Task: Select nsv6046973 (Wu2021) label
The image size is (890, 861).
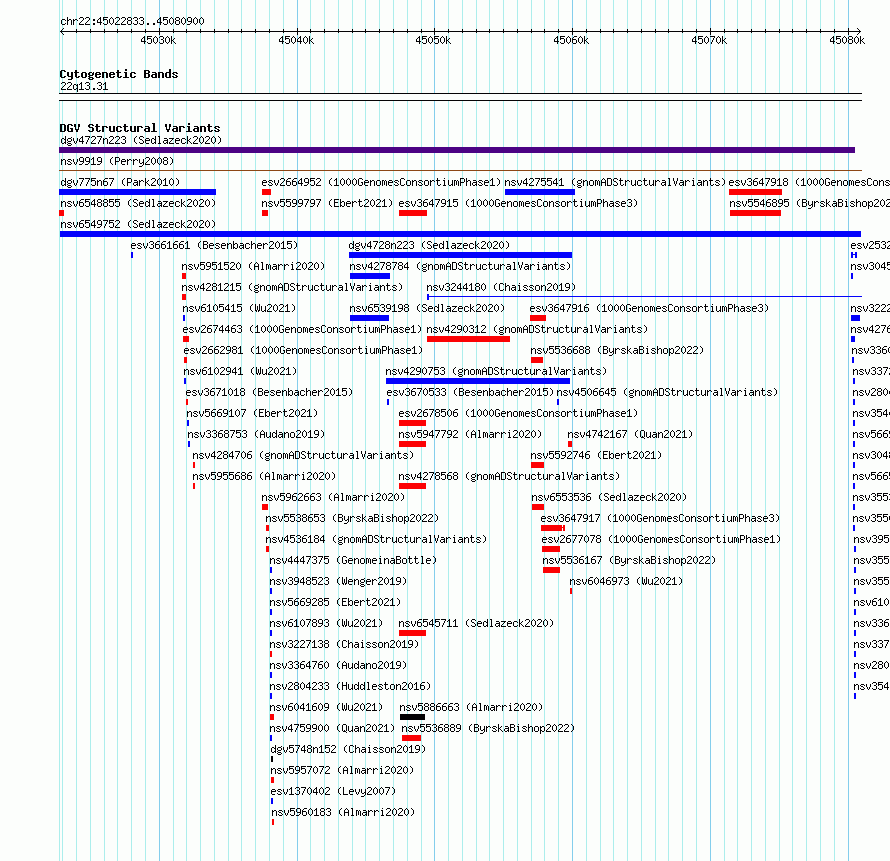Action: click(x=626, y=581)
